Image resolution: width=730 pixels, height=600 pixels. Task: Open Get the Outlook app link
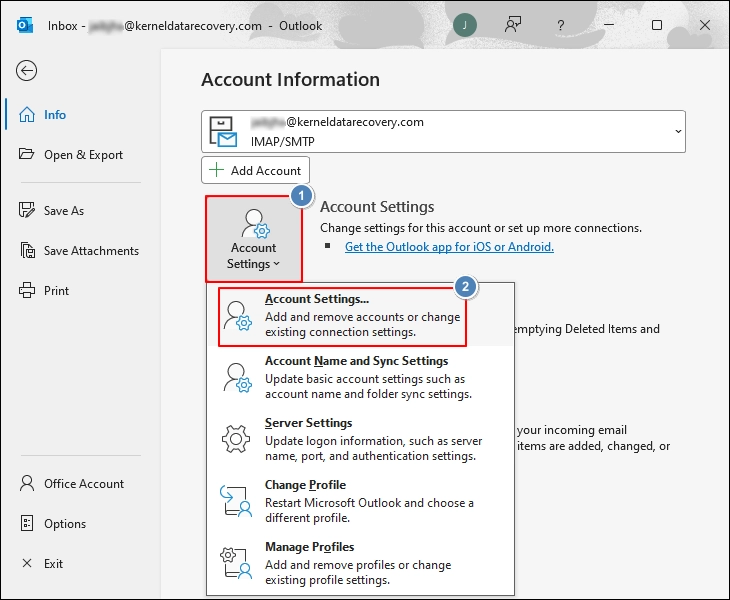[x=449, y=247]
